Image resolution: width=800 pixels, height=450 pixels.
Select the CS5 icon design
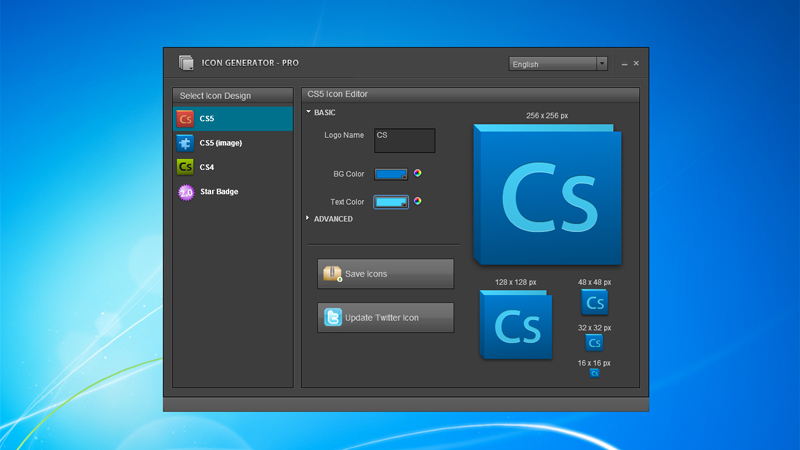(x=220, y=119)
